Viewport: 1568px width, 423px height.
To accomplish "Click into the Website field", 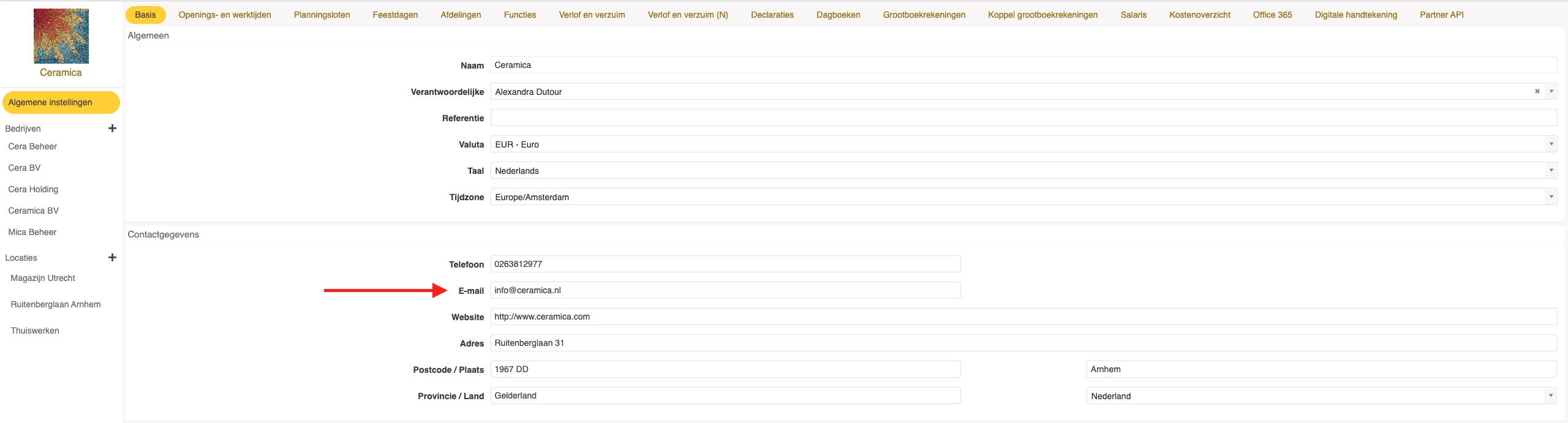I will point(1023,316).
